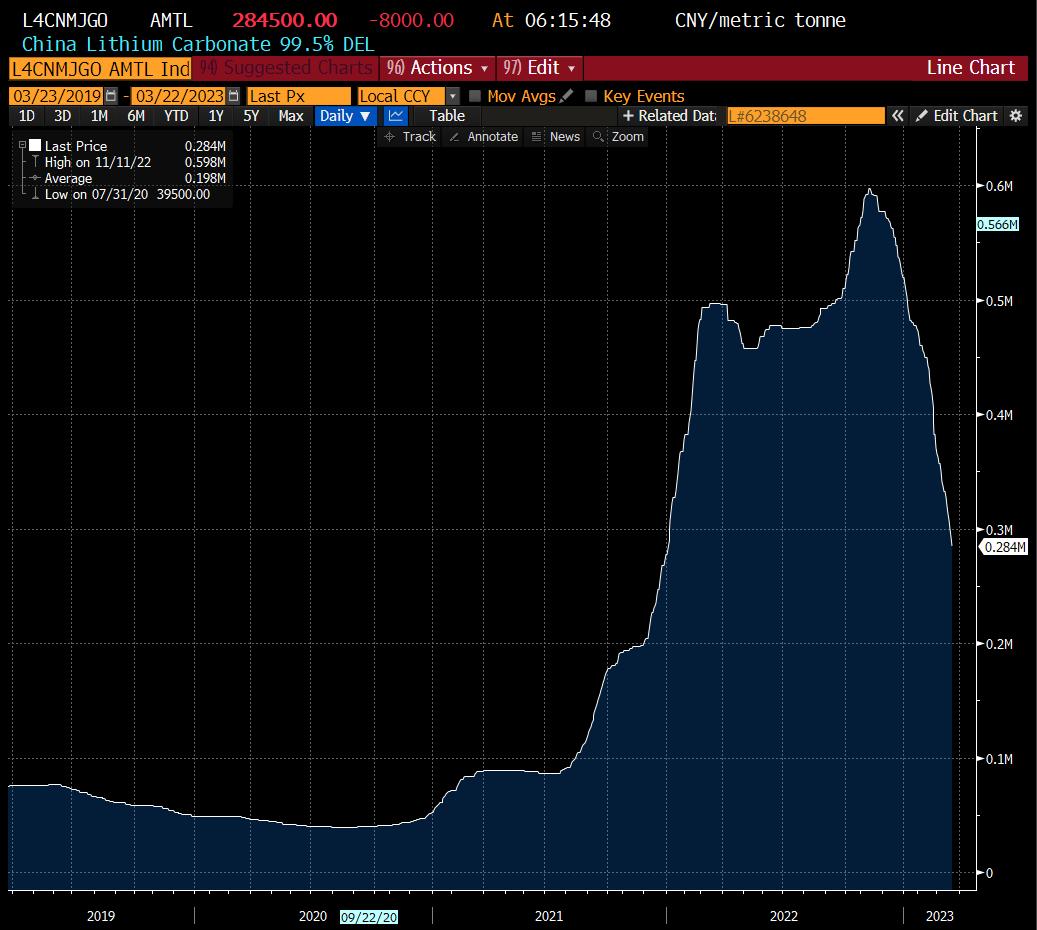
Task: Select the line chart view icon
Action: point(396,116)
